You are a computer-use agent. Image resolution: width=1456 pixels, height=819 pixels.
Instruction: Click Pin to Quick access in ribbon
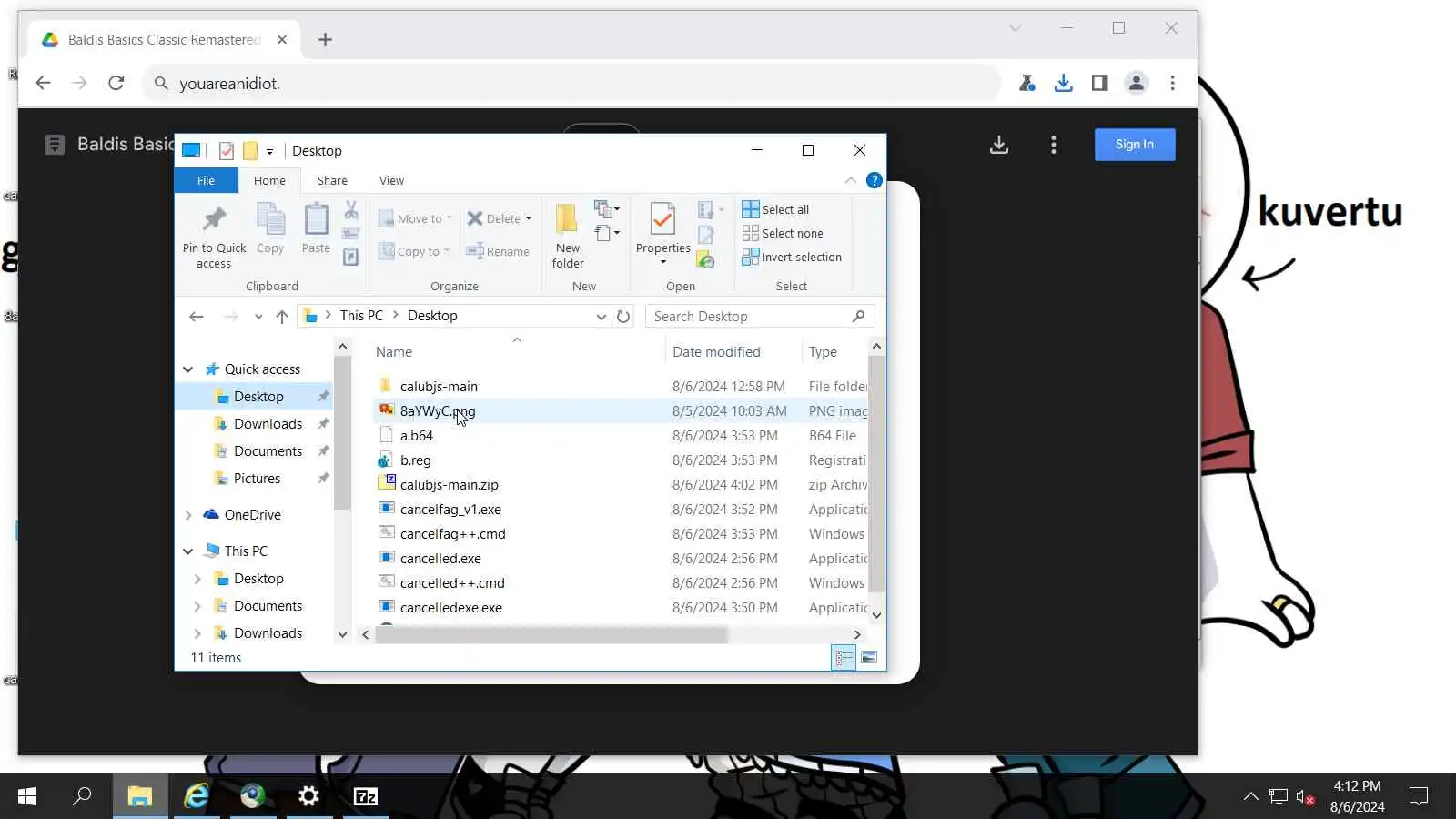pos(214,237)
